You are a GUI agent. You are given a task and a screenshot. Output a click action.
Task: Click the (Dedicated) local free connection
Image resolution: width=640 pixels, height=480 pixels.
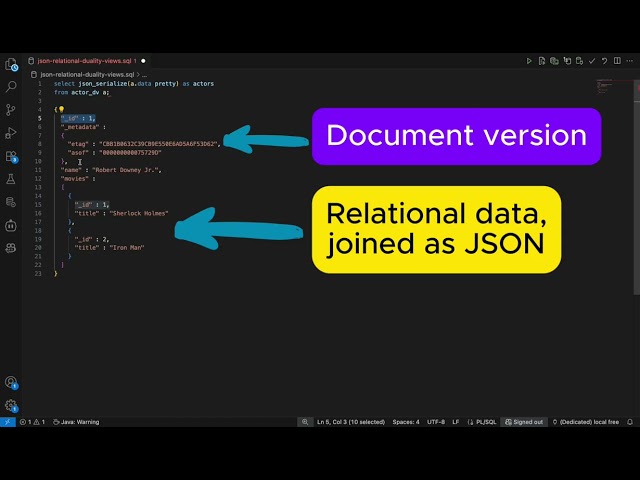[586, 422]
